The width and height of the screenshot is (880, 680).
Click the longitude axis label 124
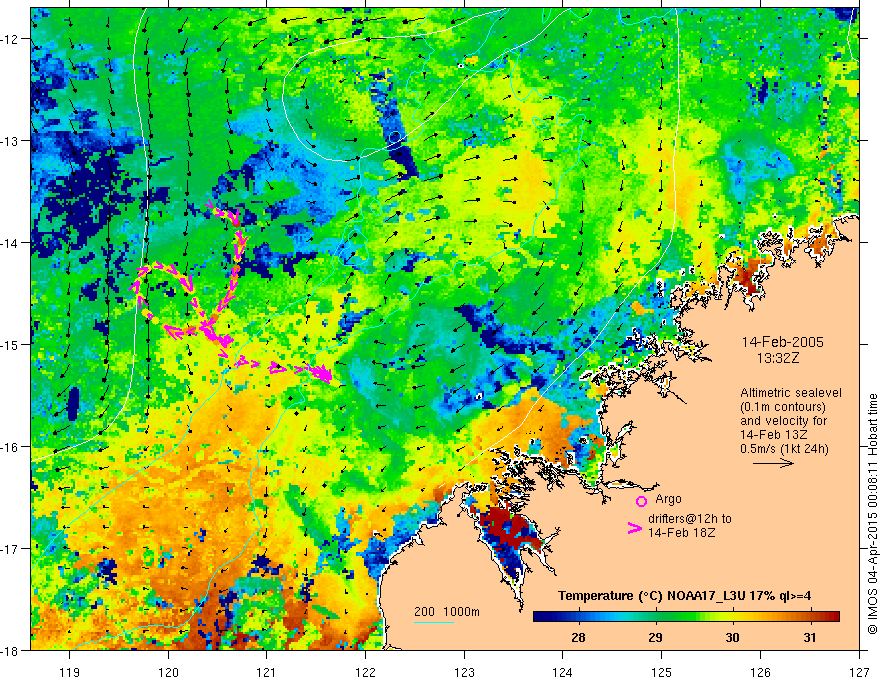pyautogui.click(x=563, y=672)
